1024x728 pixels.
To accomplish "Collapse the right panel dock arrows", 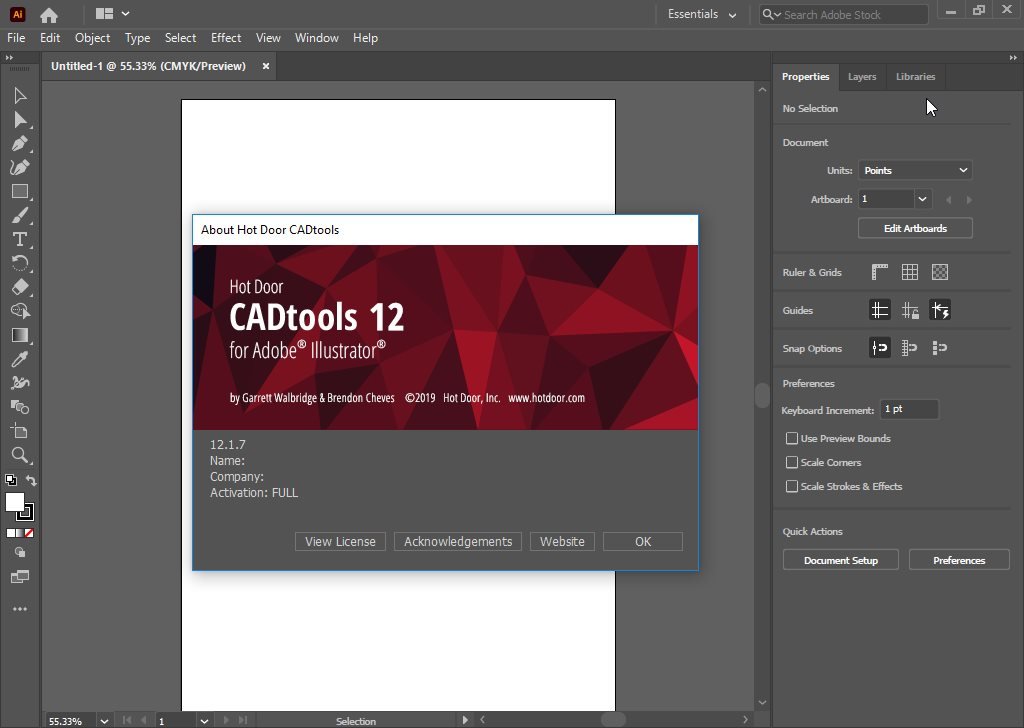I will [x=1013, y=58].
